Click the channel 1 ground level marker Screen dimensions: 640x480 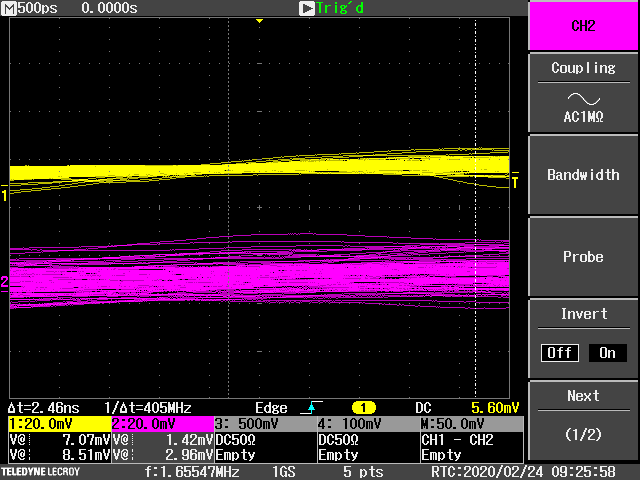4,195
